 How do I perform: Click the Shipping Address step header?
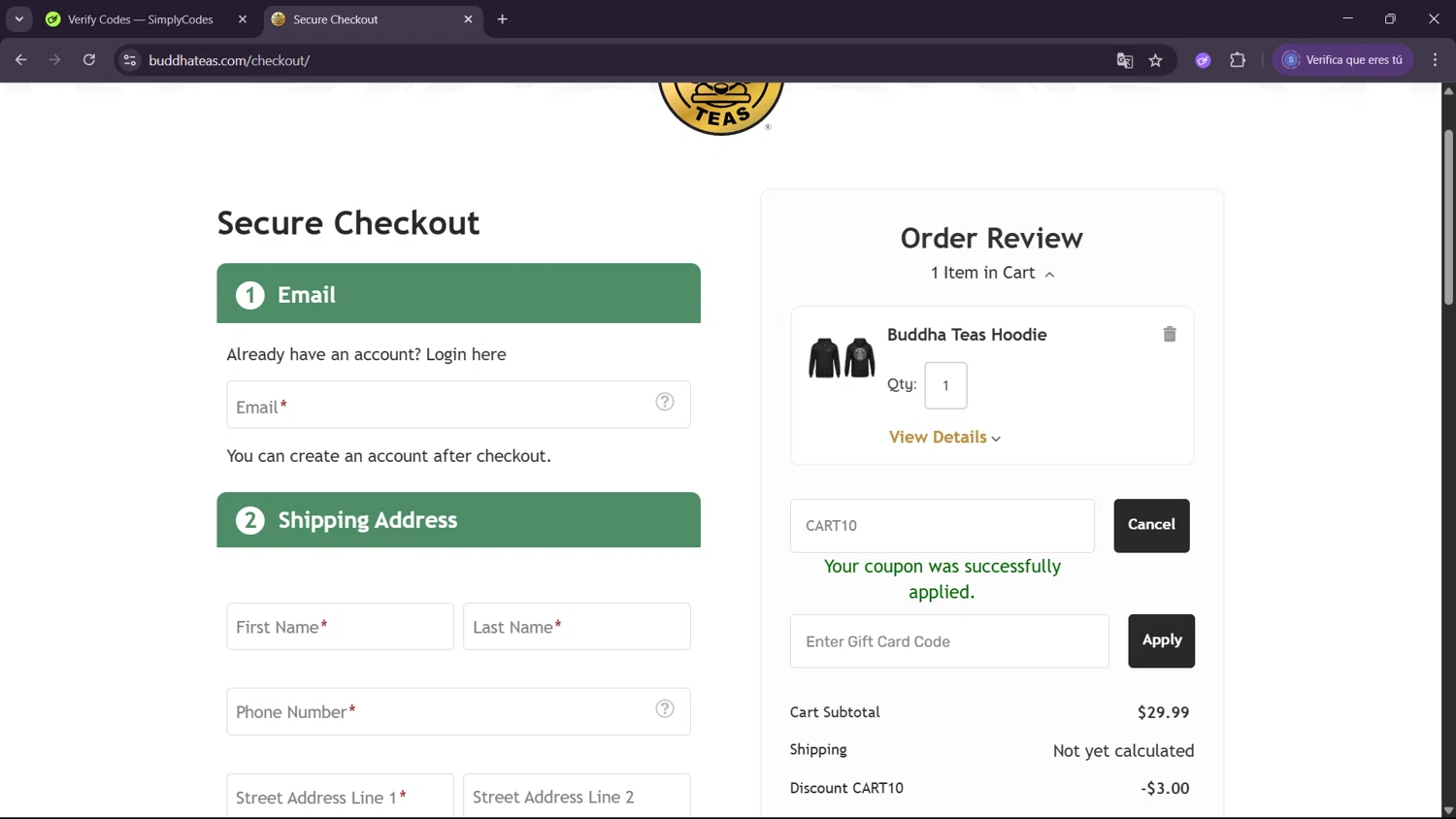tap(458, 520)
